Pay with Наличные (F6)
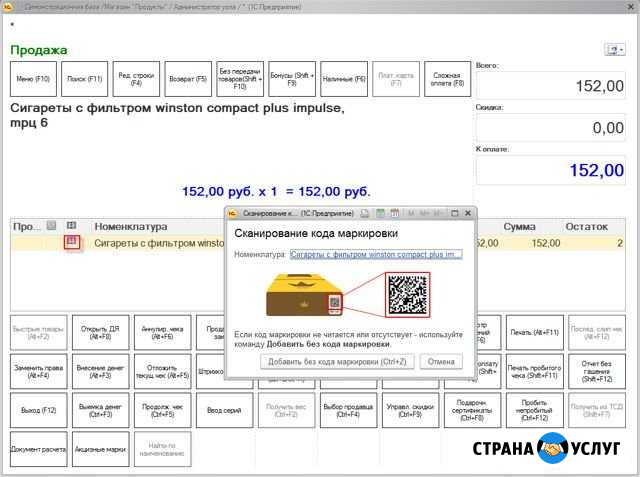This screenshot has height=477, width=640. [344, 79]
